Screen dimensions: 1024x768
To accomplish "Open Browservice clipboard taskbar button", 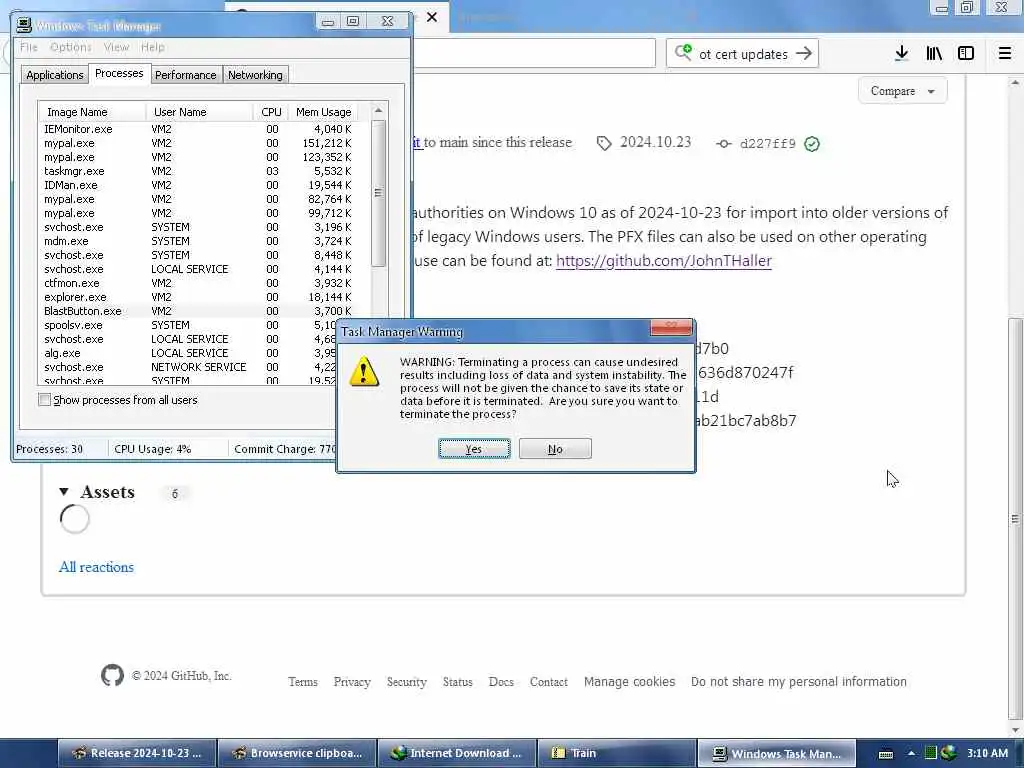I will coord(297,753).
